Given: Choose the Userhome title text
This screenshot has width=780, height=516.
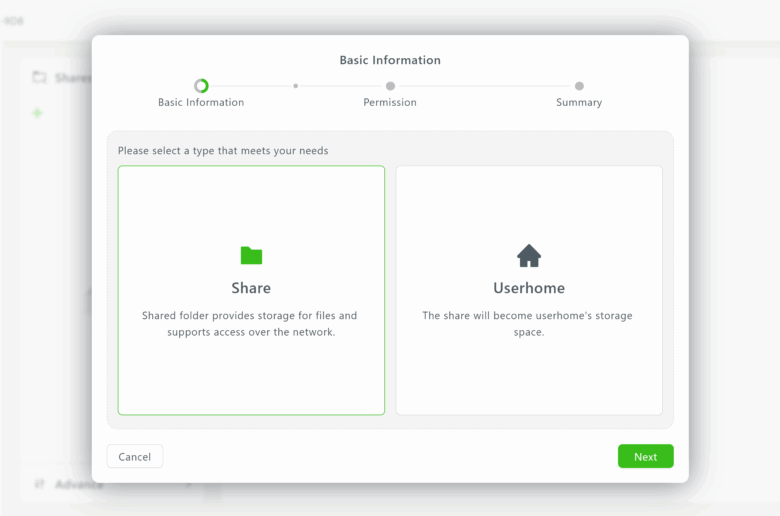Looking at the screenshot, I should (x=529, y=288).
